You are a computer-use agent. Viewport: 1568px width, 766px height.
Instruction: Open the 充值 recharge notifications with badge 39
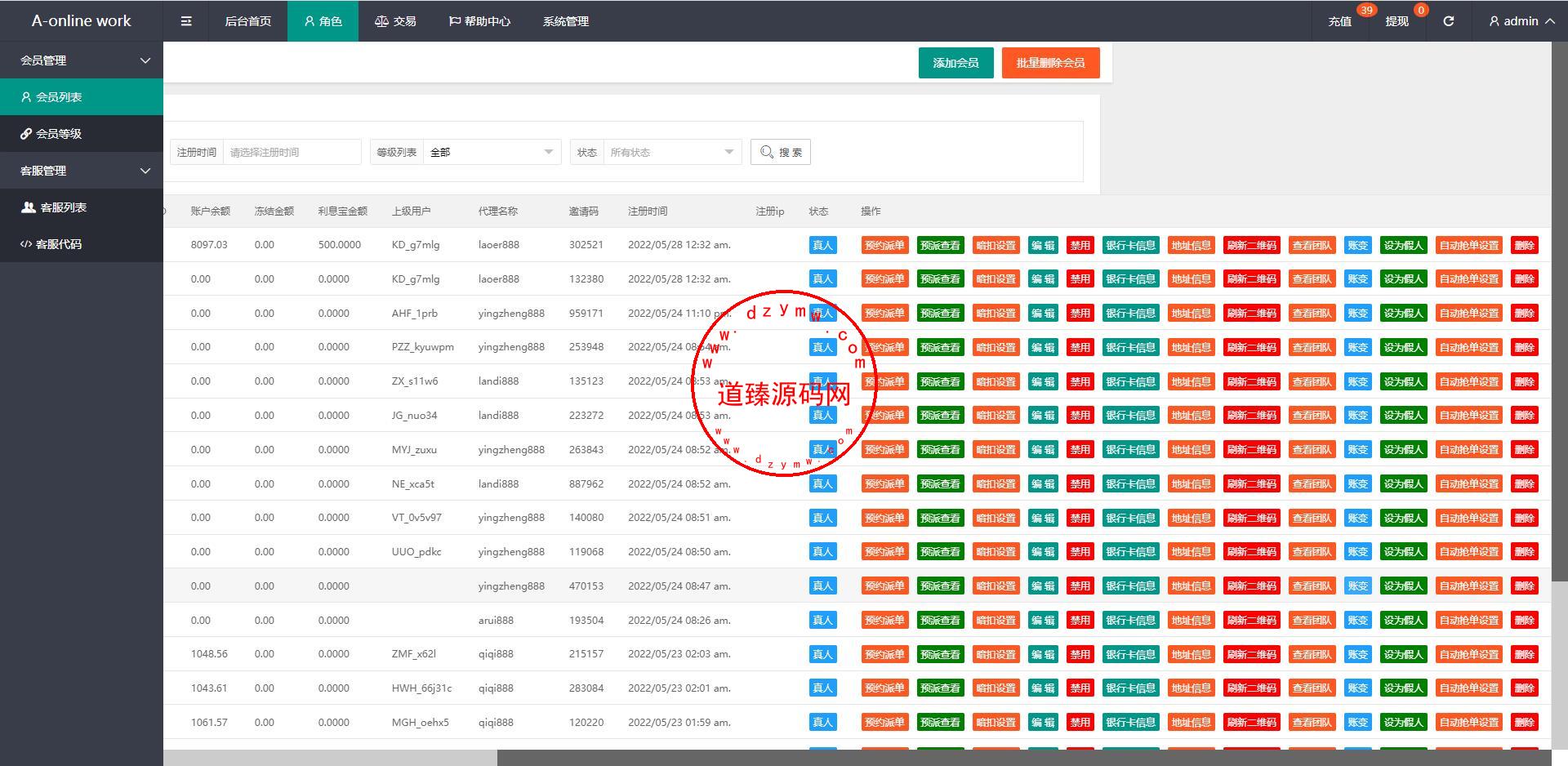(1340, 21)
